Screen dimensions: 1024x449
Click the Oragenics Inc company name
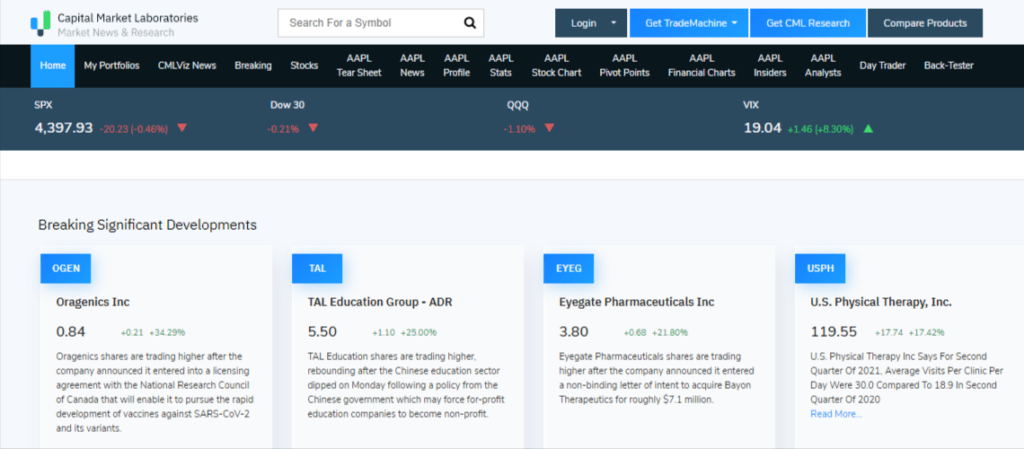[x=93, y=302]
